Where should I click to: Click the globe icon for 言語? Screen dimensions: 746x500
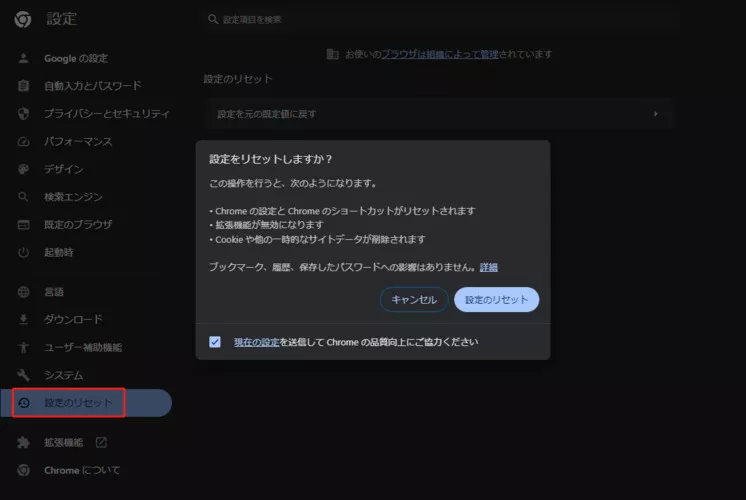point(23,292)
